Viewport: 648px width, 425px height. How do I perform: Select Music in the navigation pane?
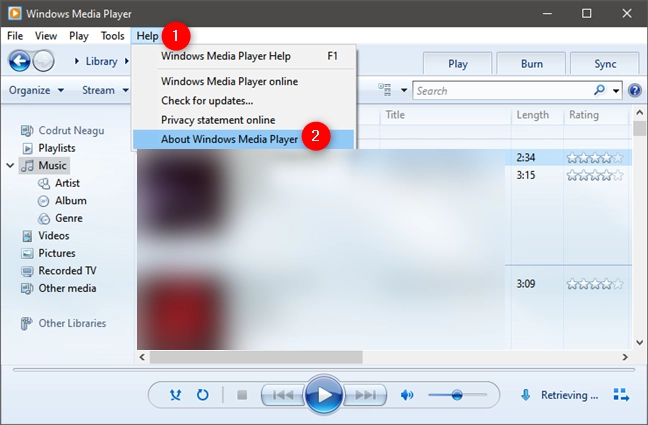pos(44,165)
